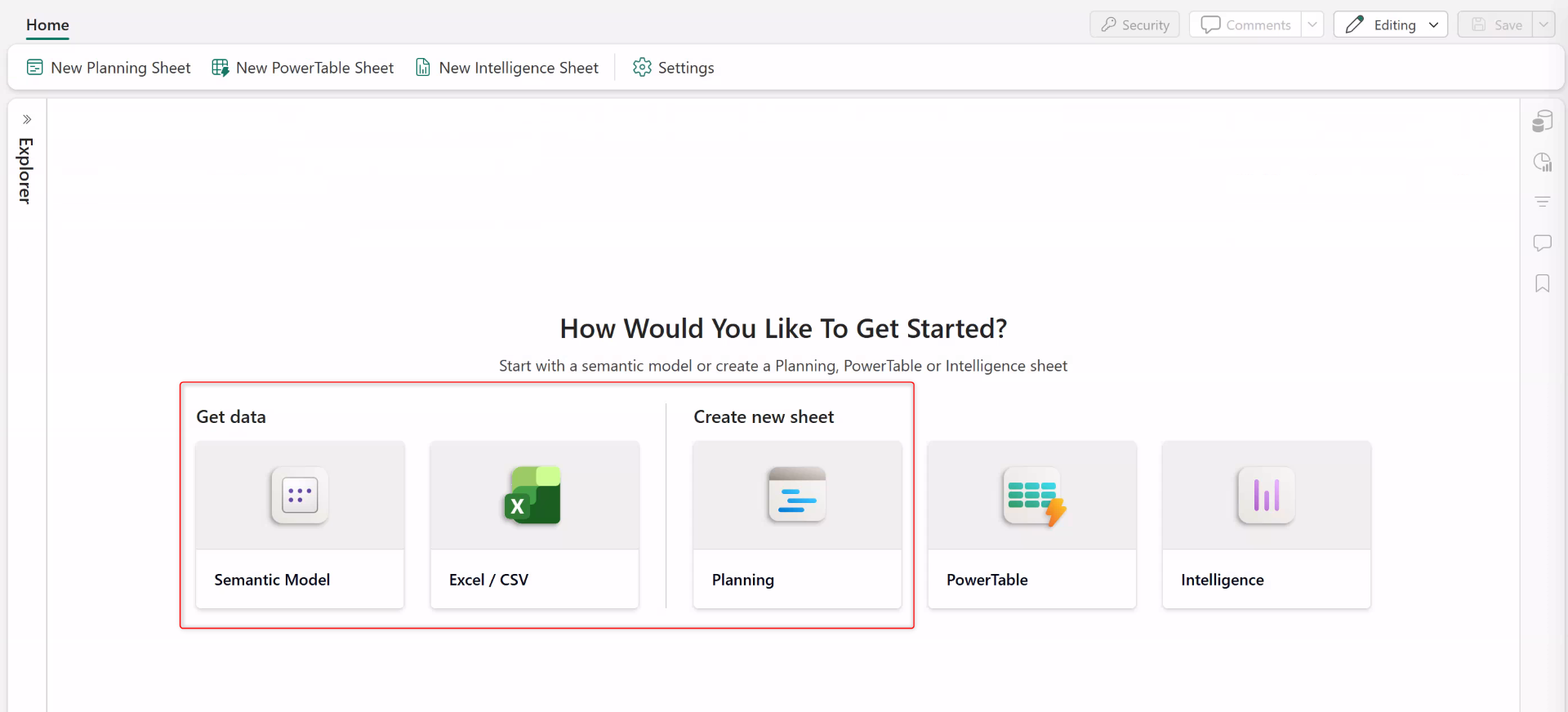
Task: Open Settings from the toolbar
Action: 674,68
